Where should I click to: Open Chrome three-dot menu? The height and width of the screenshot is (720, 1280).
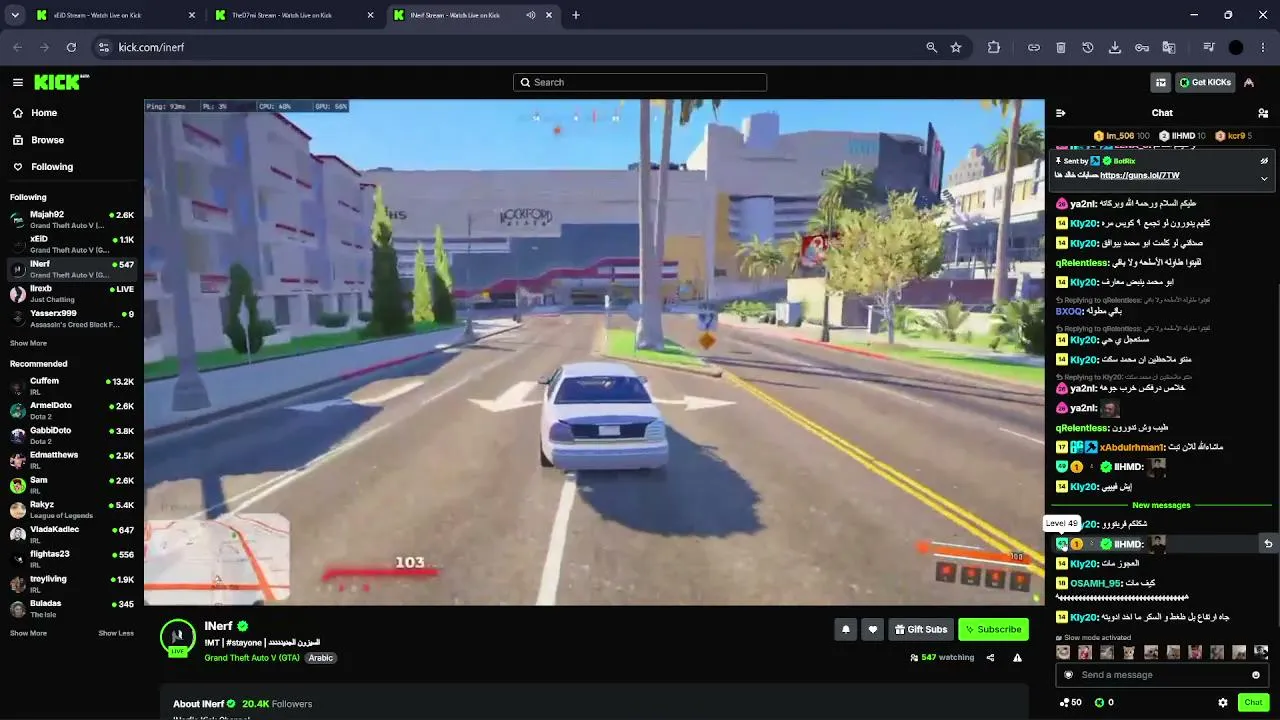pyautogui.click(x=1264, y=47)
